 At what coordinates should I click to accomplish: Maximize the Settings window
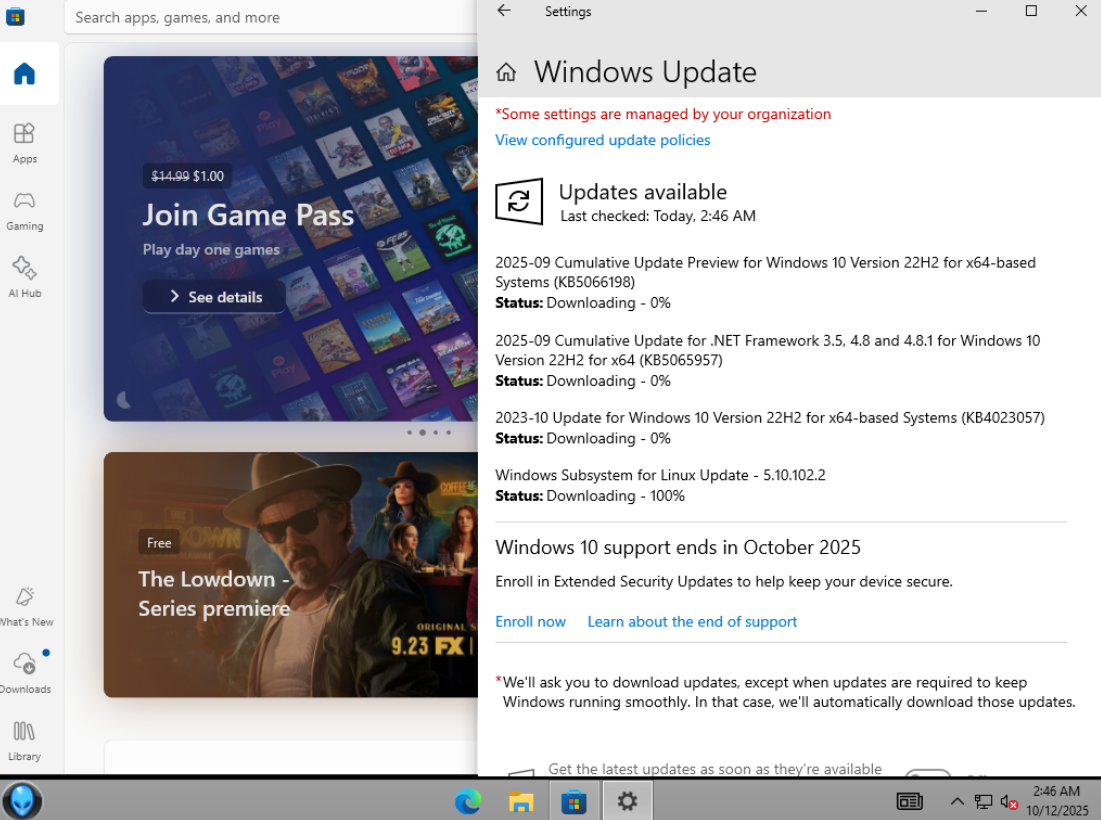[x=1031, y=11]
